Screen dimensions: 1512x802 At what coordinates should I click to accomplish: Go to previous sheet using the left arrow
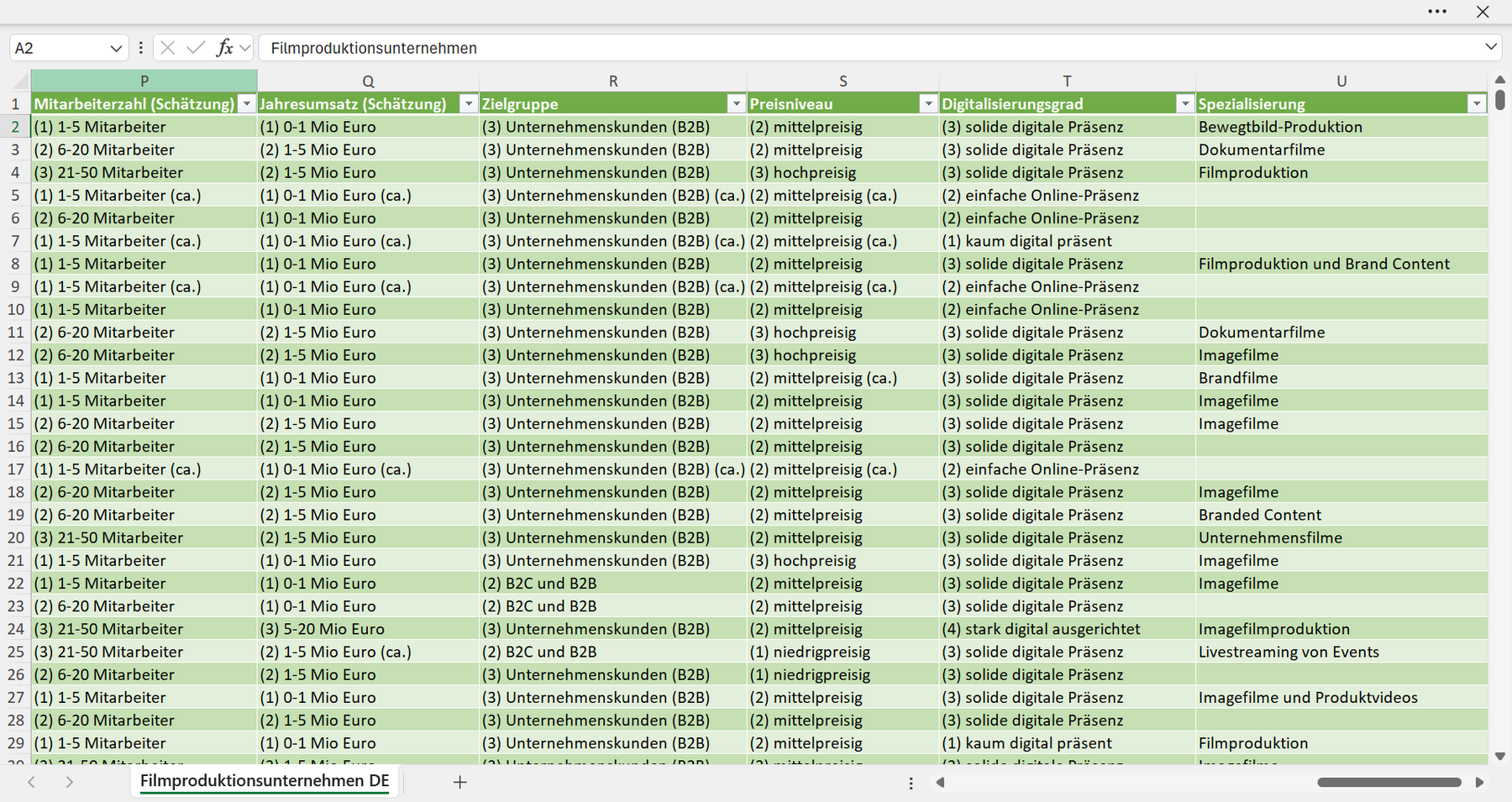[32, 782]
